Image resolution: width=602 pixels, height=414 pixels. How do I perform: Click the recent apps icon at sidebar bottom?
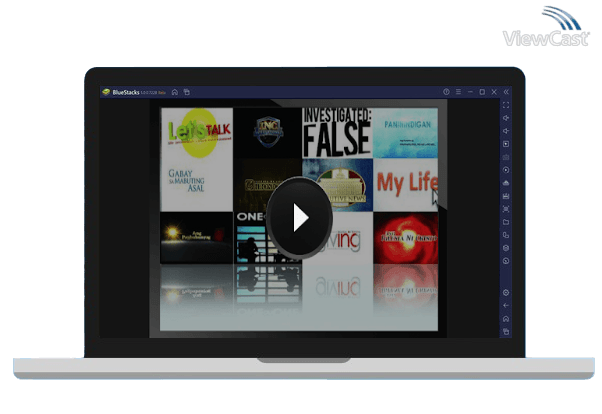(506, 332)
